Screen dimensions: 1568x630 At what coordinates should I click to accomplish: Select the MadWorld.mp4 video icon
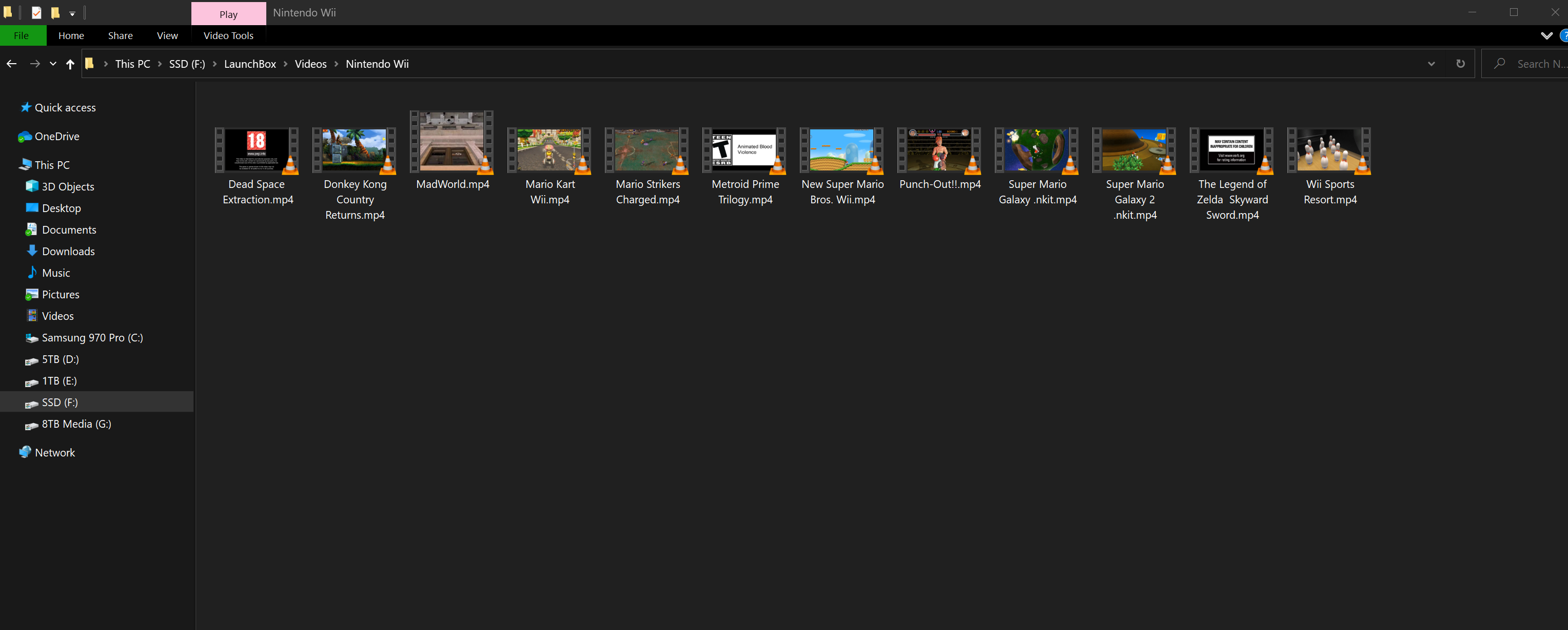[x=452, y=142]
